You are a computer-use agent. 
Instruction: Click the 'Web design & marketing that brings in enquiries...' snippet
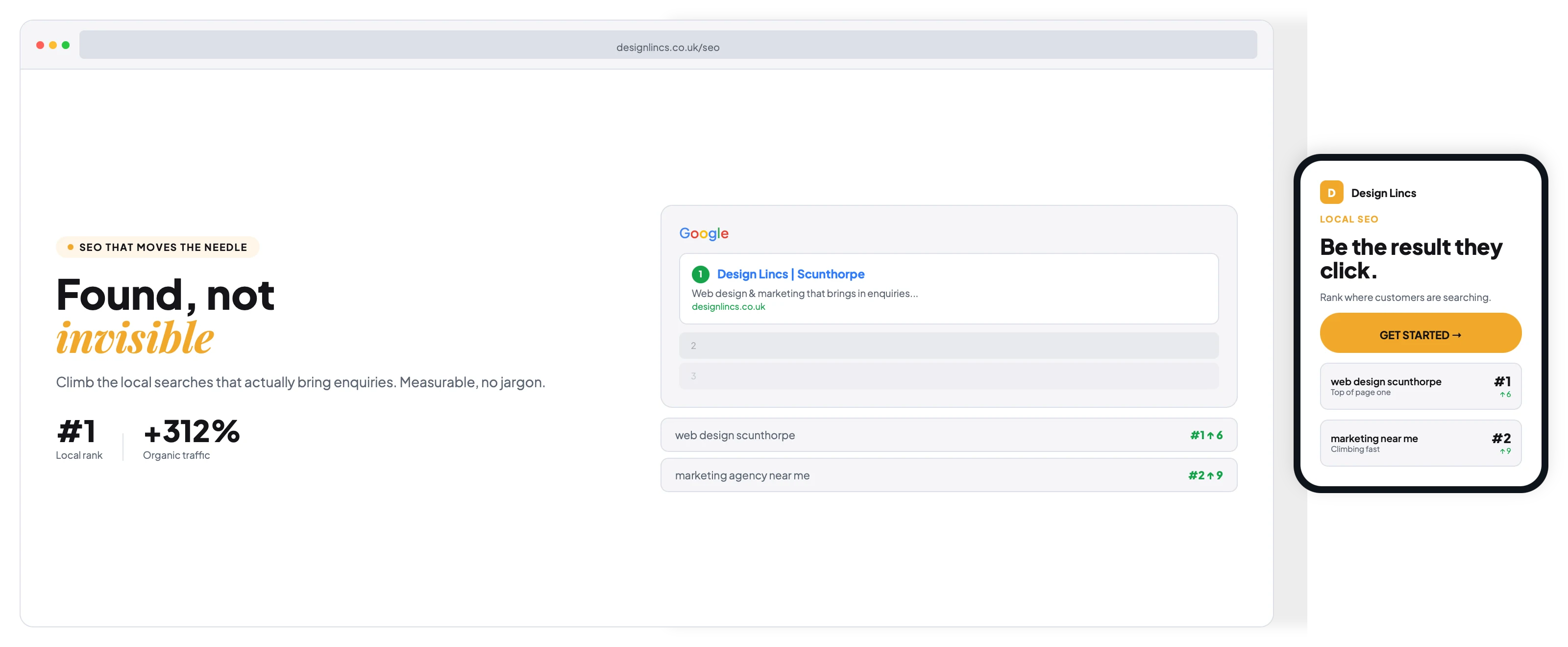click(804, 294)
